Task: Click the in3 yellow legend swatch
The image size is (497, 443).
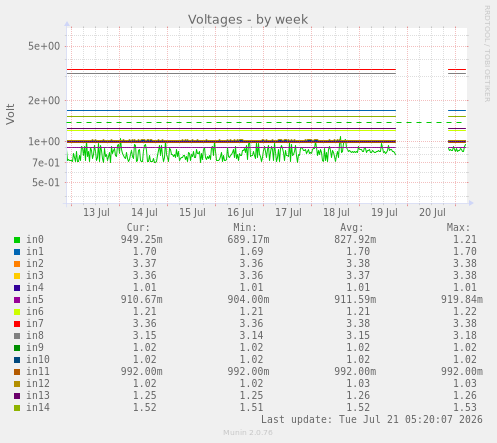Action: 17,276
